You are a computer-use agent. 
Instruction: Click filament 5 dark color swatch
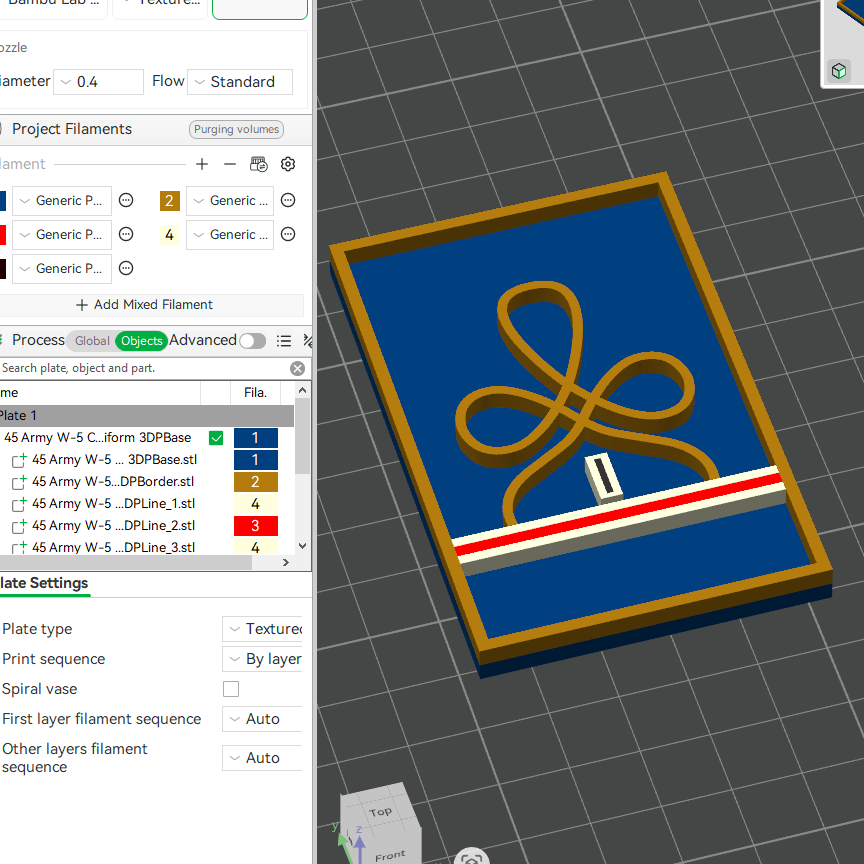point(3,269)
